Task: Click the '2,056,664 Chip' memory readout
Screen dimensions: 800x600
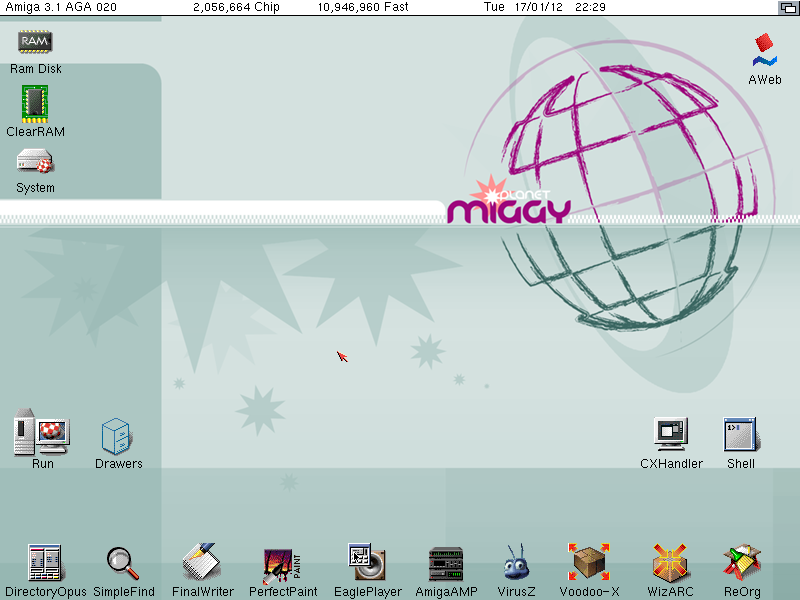Action: click(236, 7)
